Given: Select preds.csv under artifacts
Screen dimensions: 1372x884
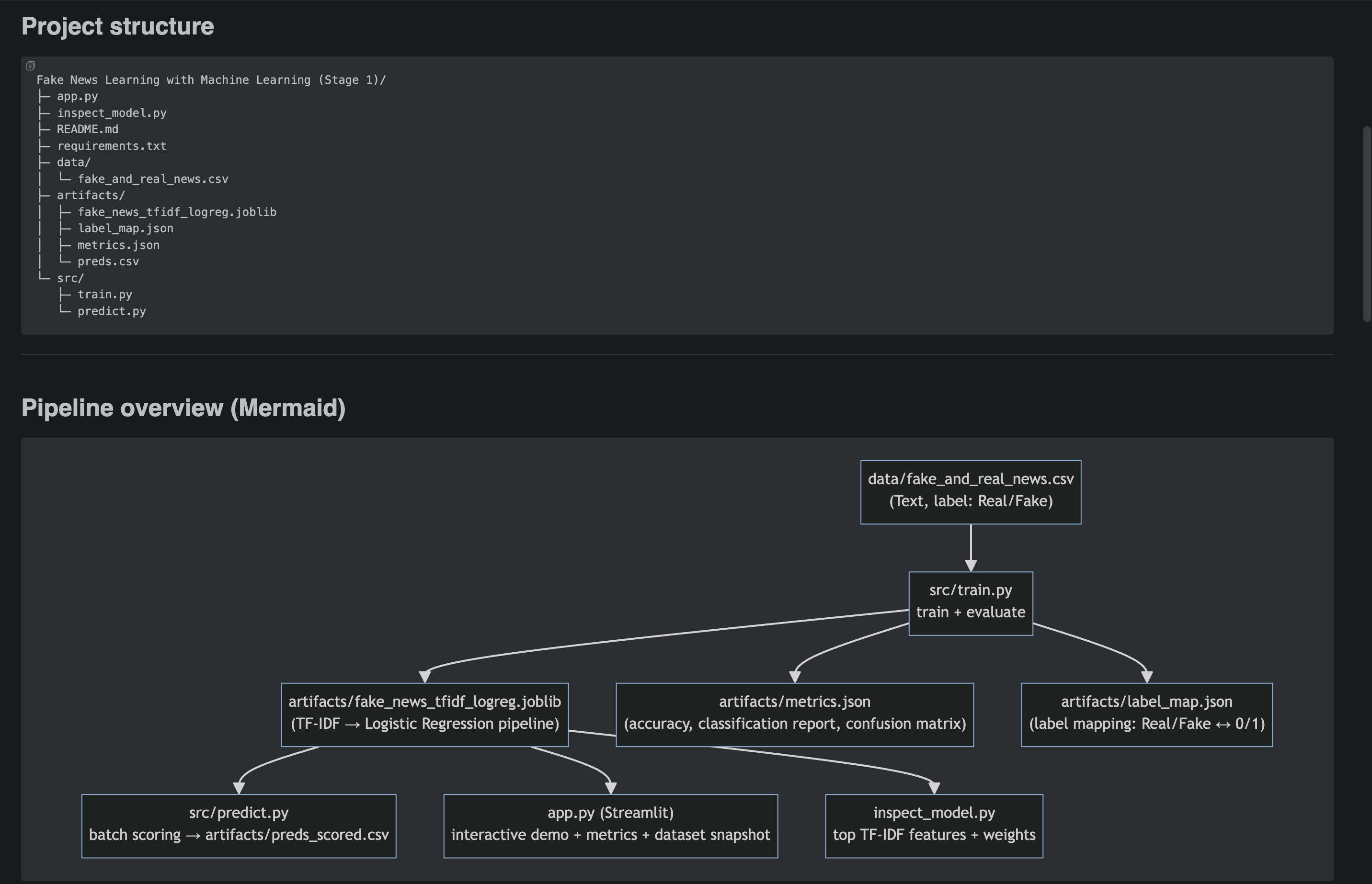Looking at the screenshot, I should (108, 261).
